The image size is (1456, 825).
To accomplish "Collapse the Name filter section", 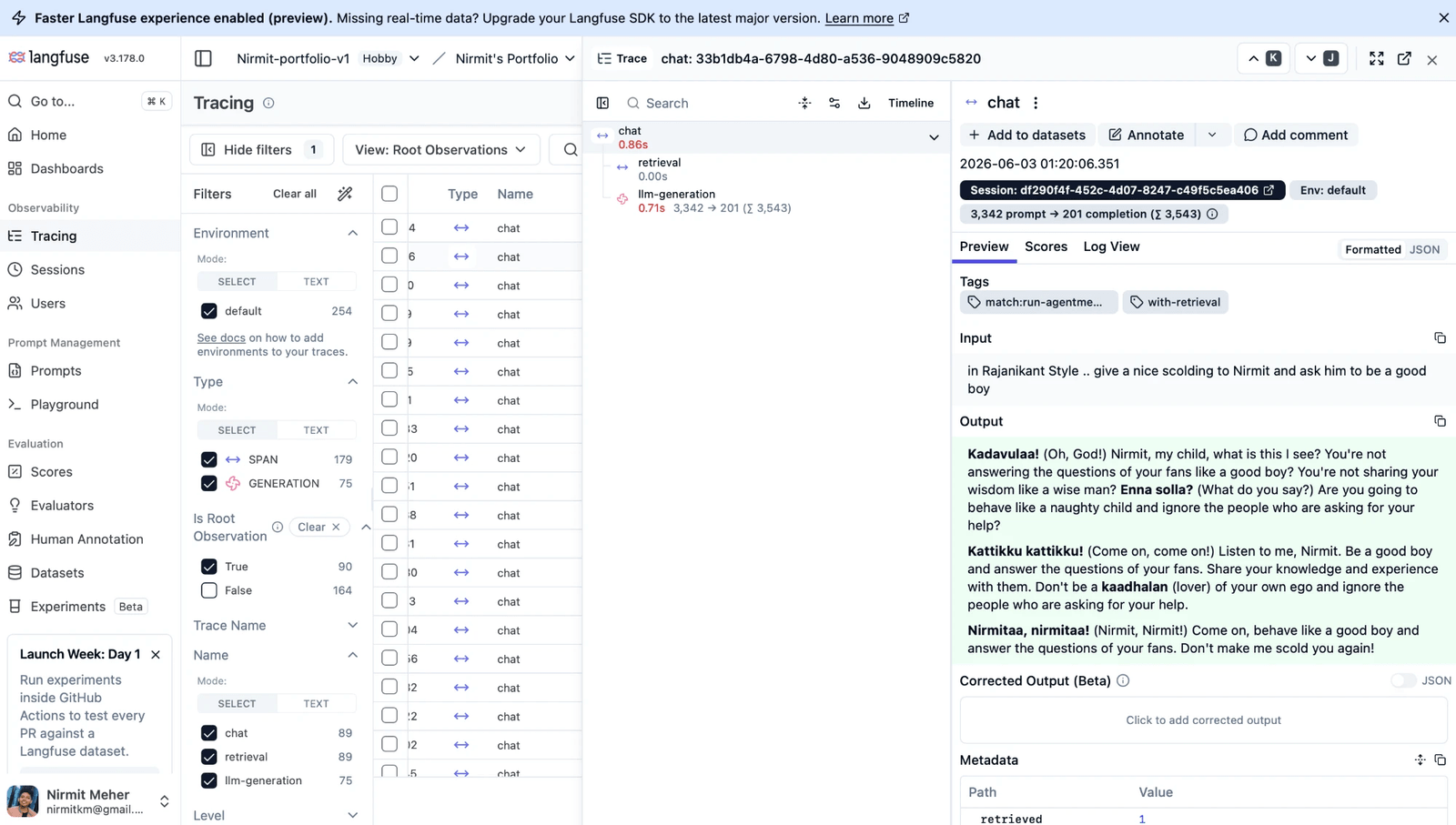I will (353, 655).
